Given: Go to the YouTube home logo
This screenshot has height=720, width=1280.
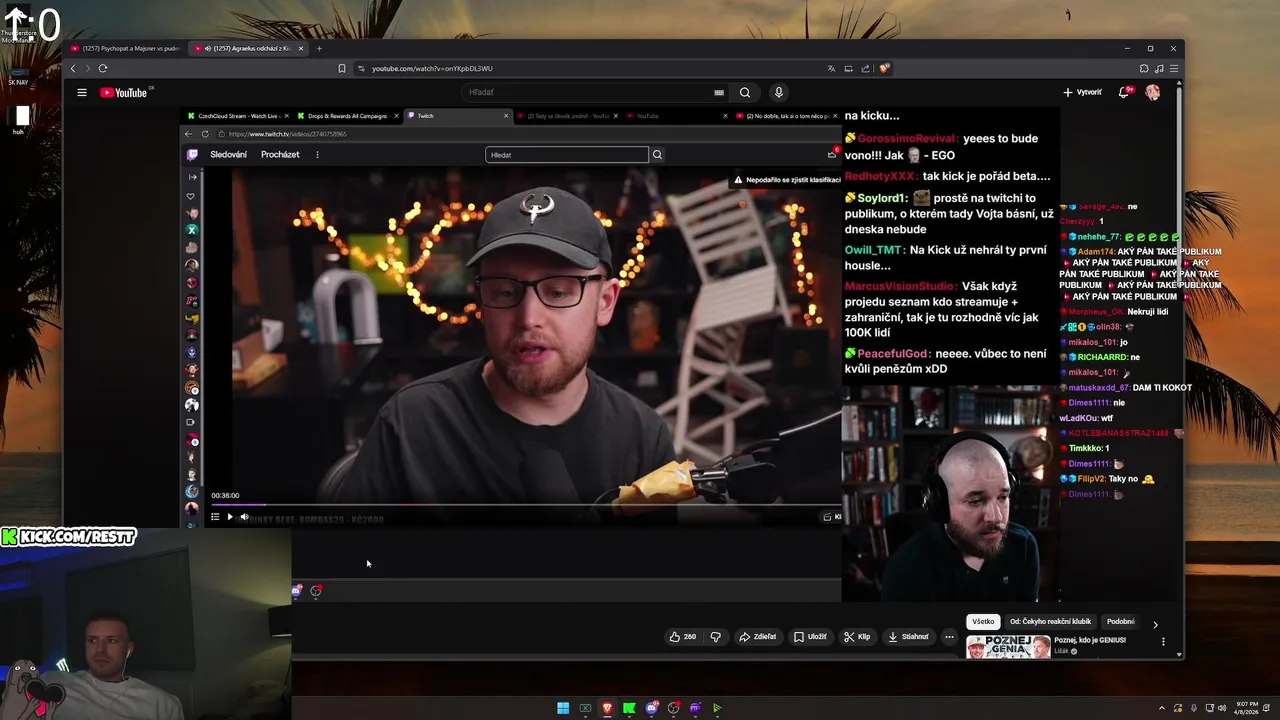Looking at the screenshot, I should click(x=126, y=92).
